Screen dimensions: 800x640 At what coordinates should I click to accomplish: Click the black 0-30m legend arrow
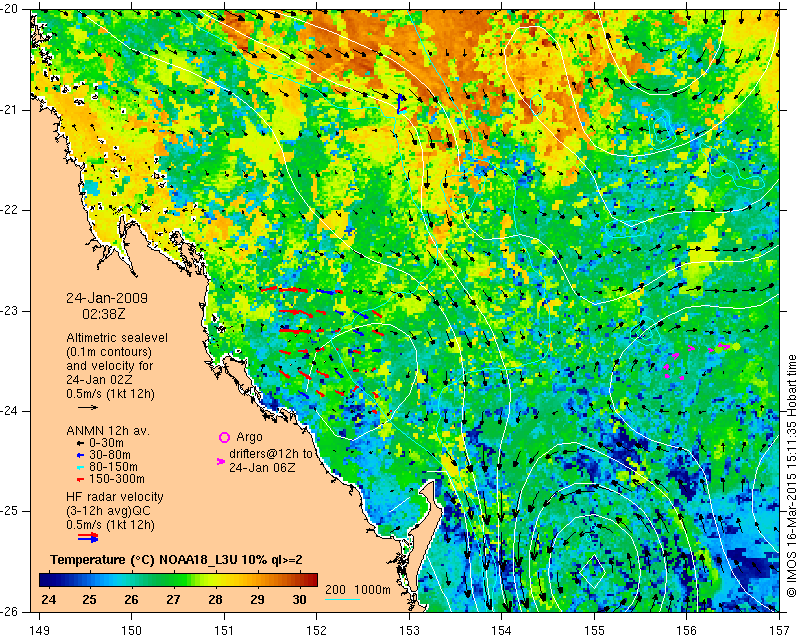point(80,443)
